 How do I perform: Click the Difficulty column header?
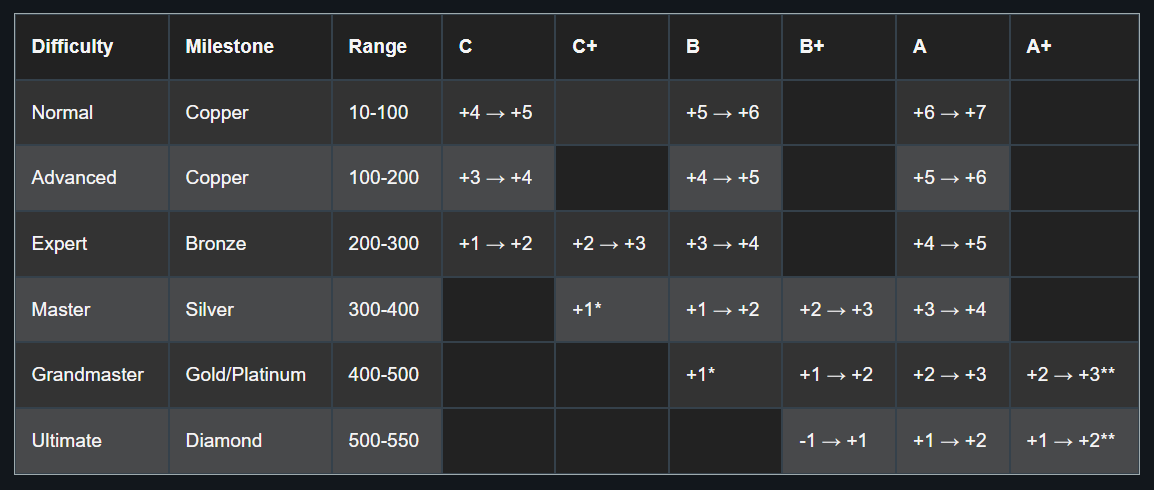pyautogui.click(x=72, y=47)
